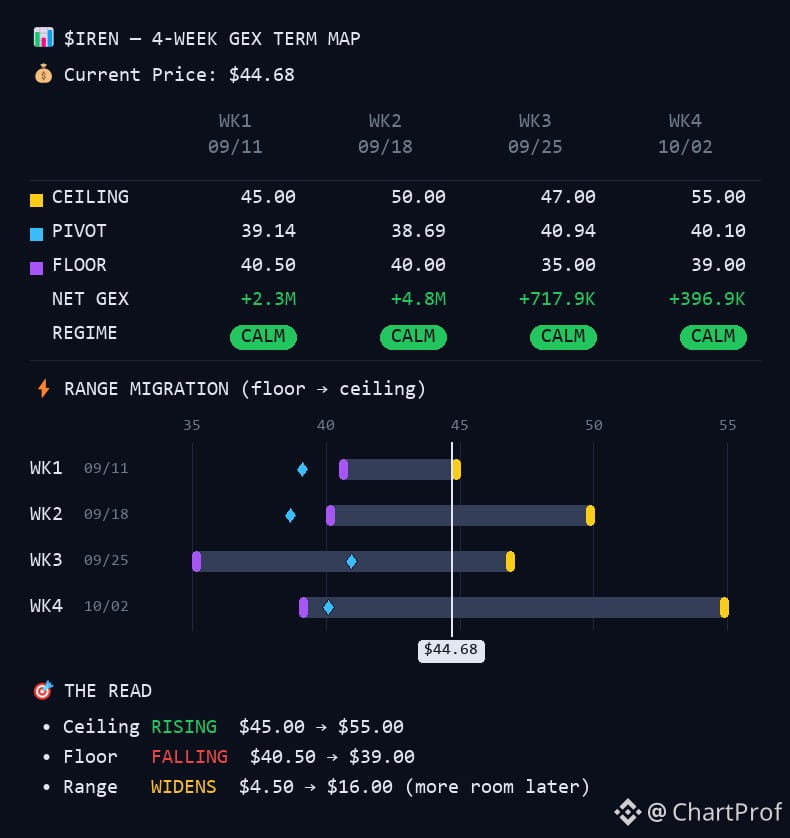Click the purple FLOOR legend swatch
Image resolution: width=790 pixels, height=838 pixels.
coord(36,268)
